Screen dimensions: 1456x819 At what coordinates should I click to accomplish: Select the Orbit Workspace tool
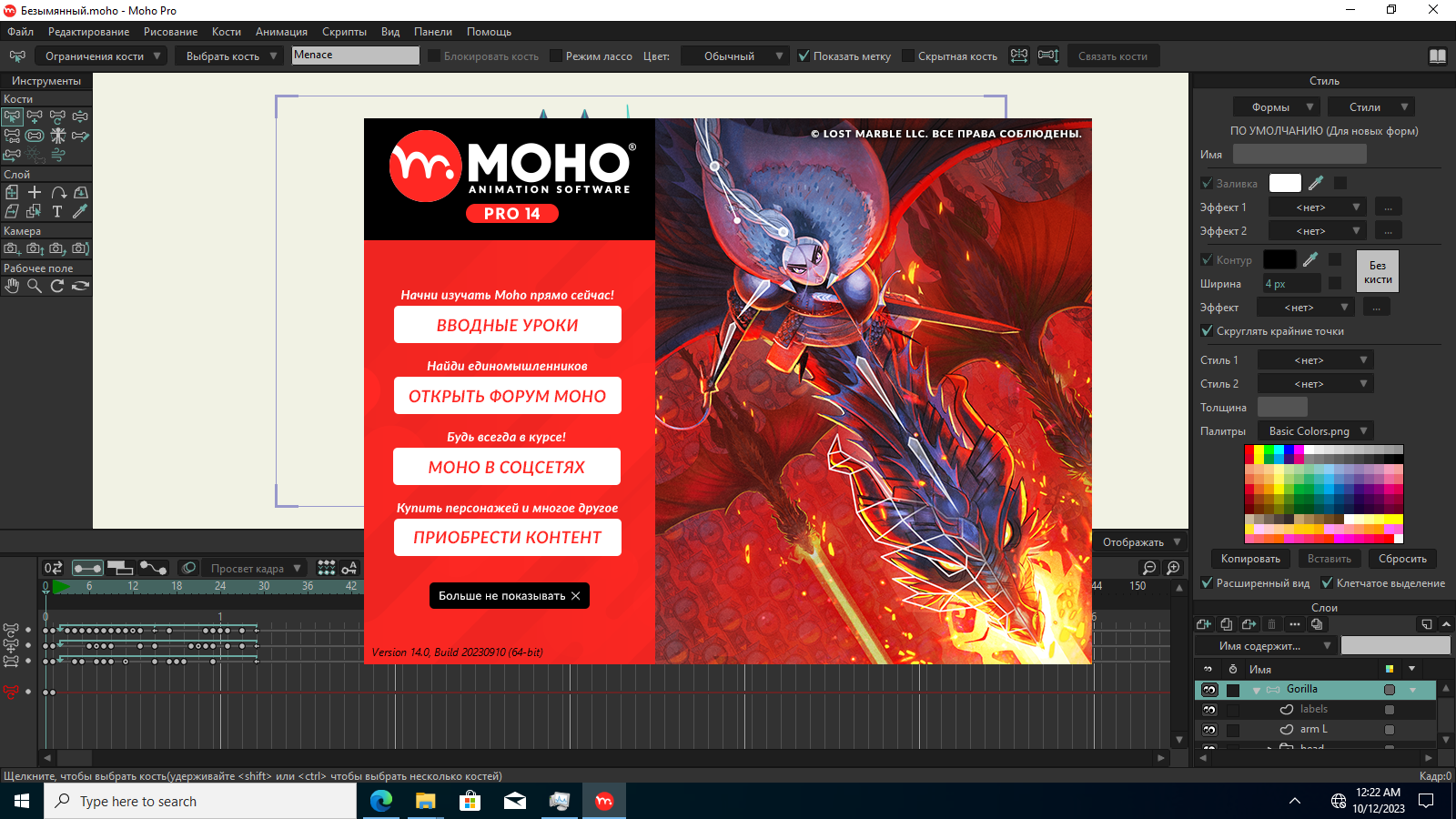tap(80, 286)
